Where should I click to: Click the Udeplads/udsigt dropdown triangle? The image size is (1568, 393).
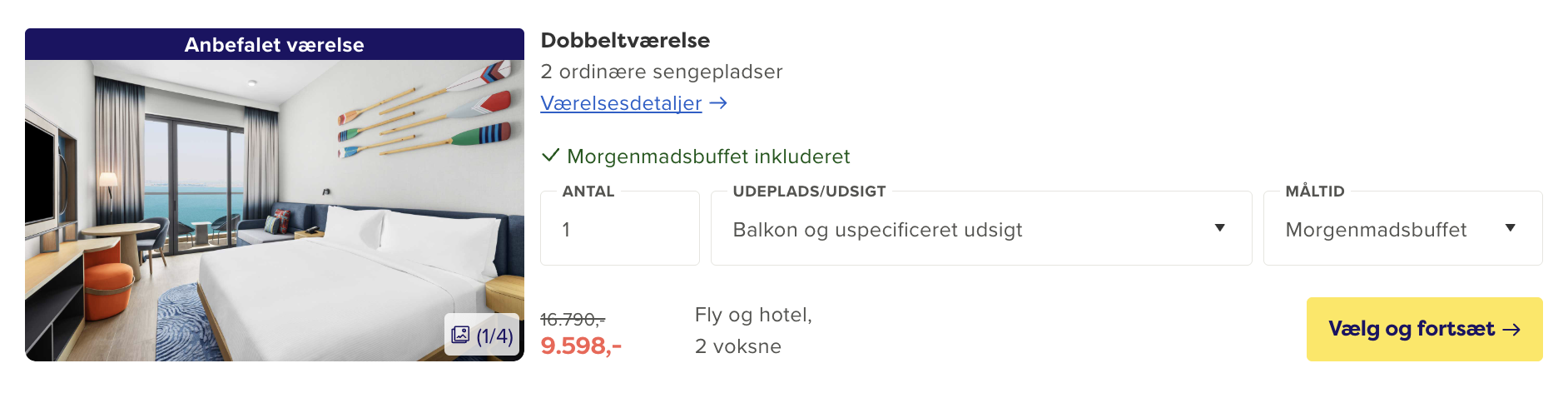point(1219,228)
